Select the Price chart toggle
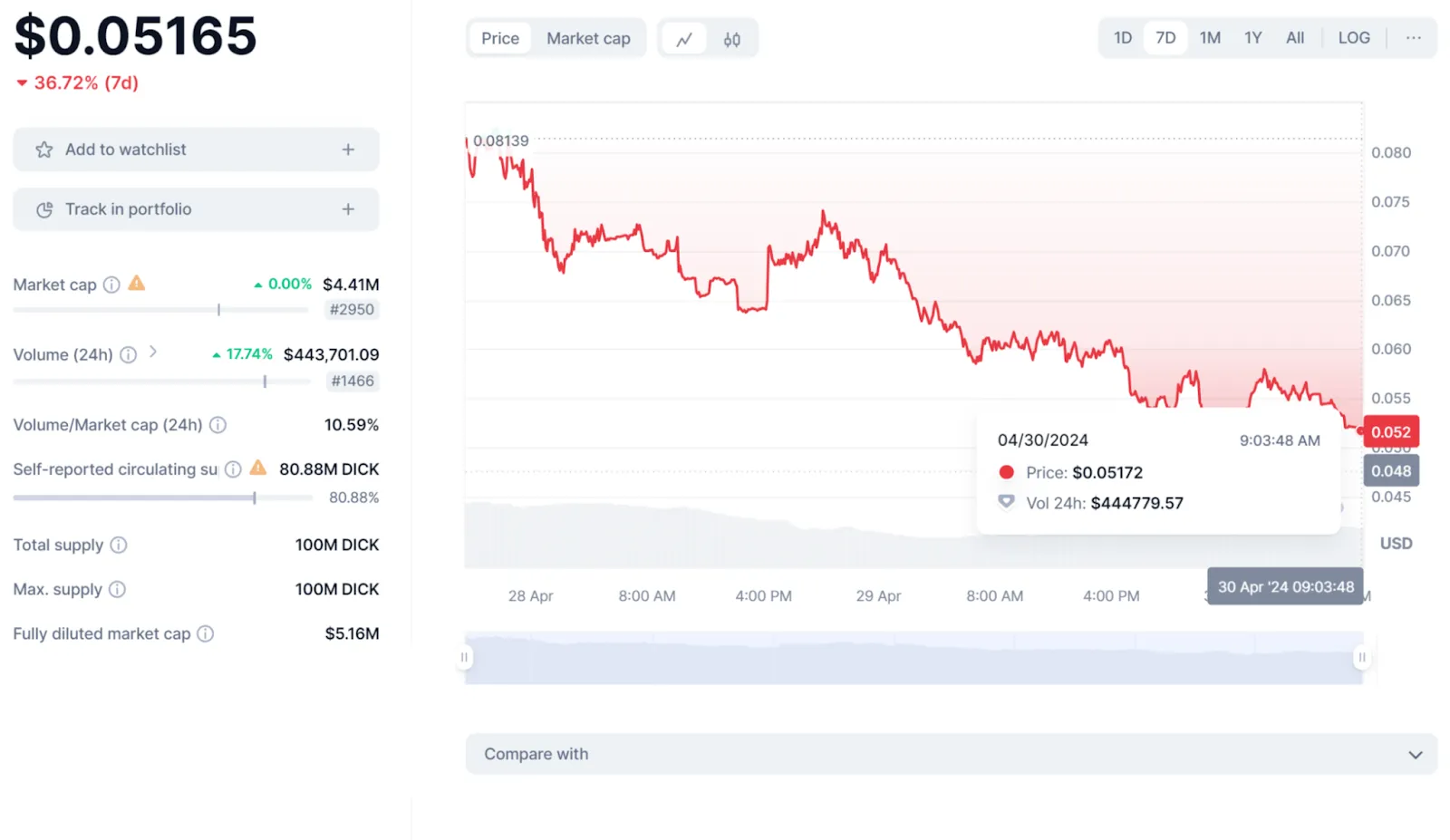 tap(500, 38)
